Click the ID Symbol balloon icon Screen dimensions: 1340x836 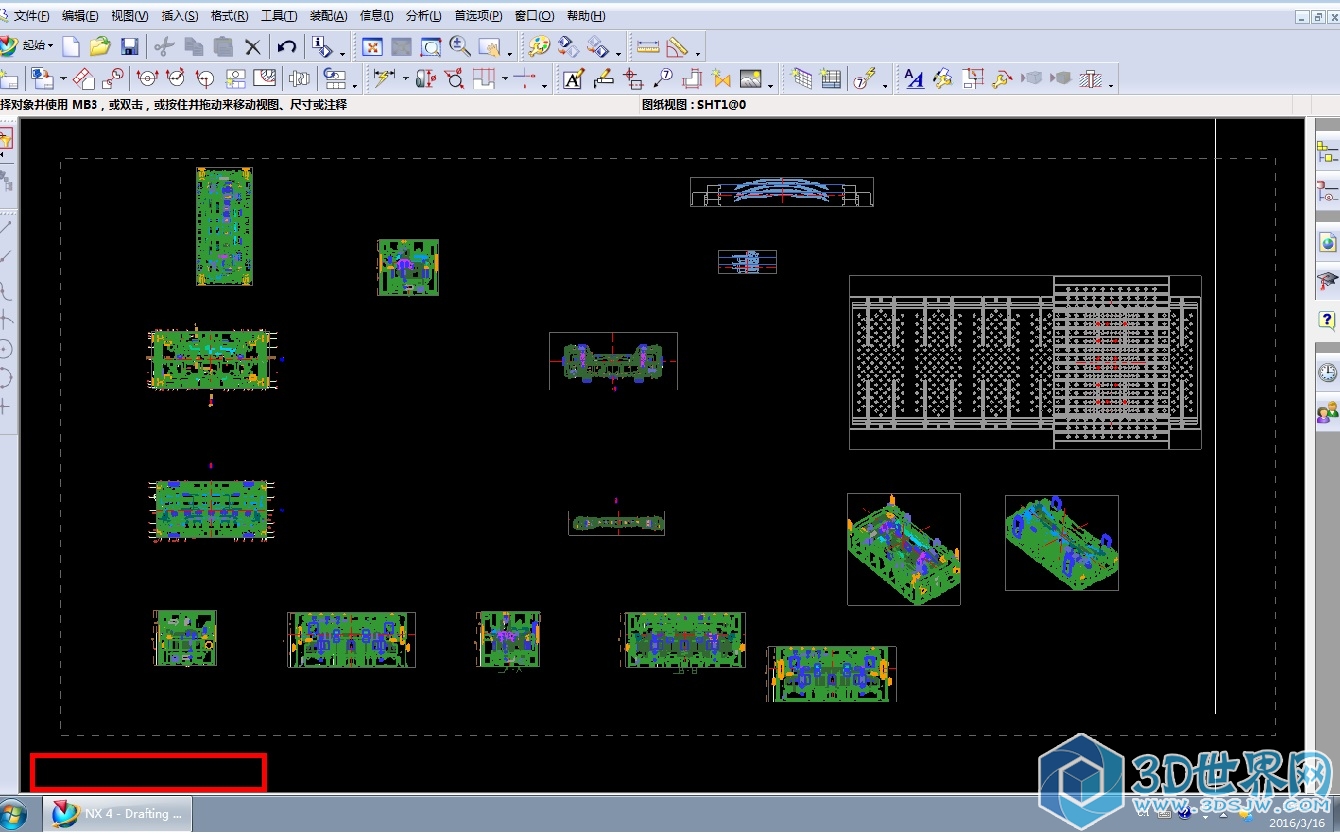click(662, 78)
